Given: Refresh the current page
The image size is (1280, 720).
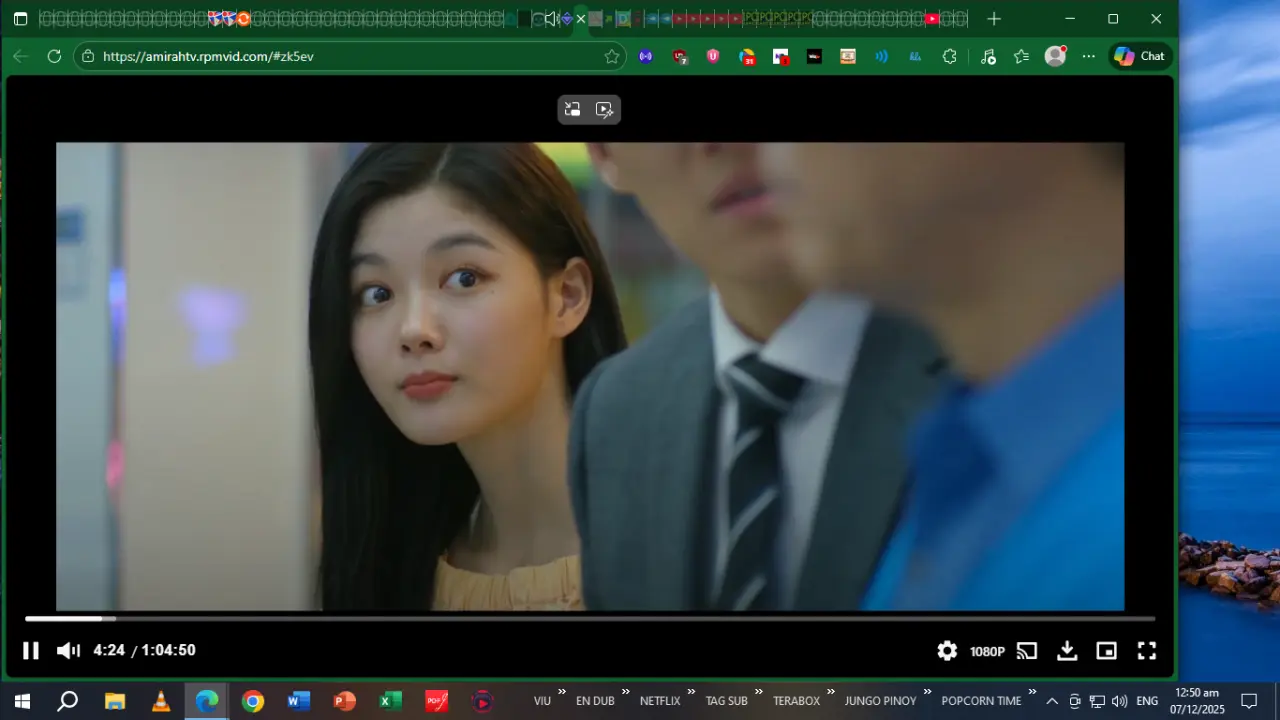Looking at the screenshot, I should (54, 56).
